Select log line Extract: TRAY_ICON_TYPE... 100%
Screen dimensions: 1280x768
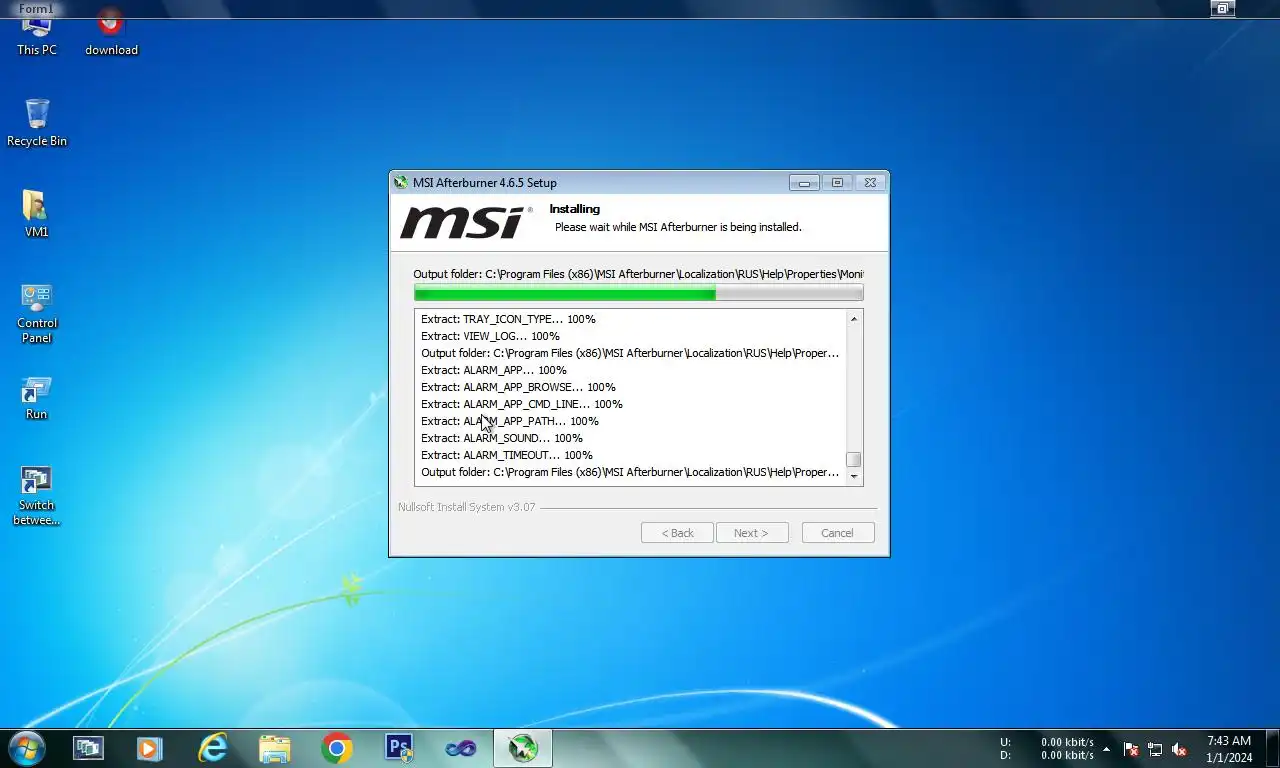(508, 319)
